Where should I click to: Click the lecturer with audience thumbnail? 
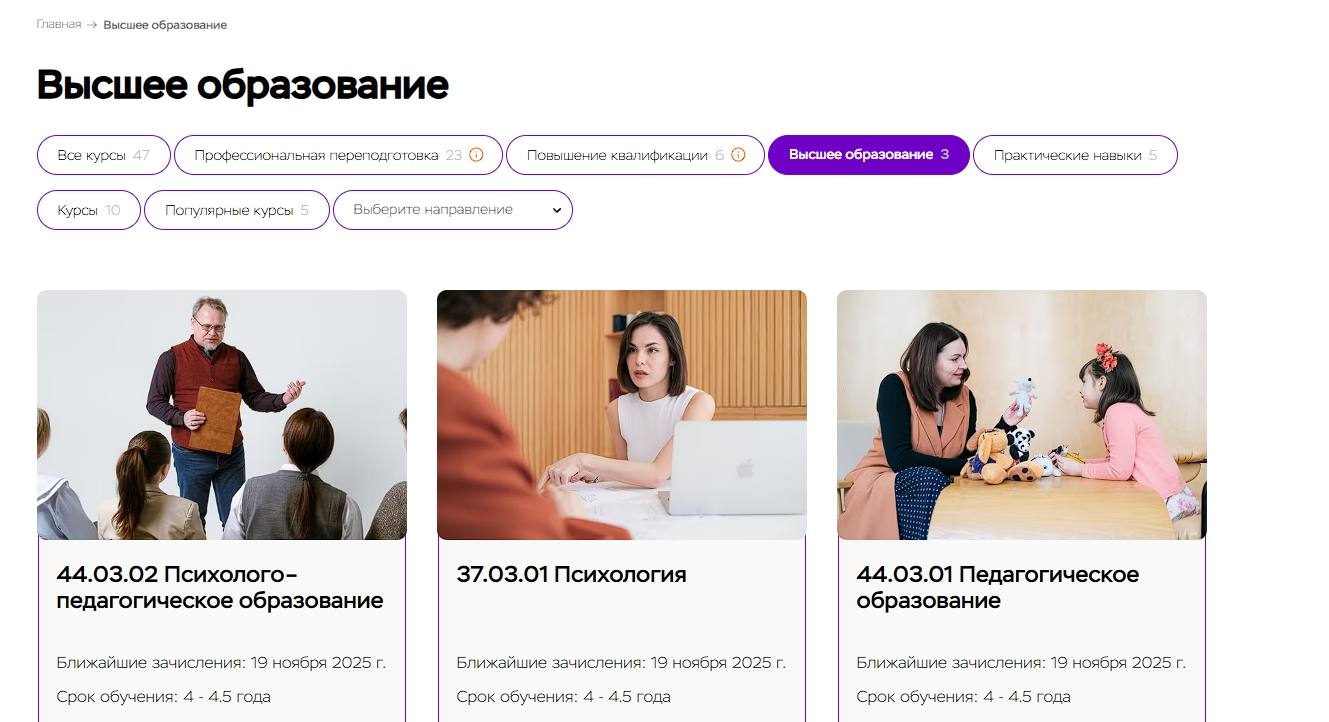point(222,415)
